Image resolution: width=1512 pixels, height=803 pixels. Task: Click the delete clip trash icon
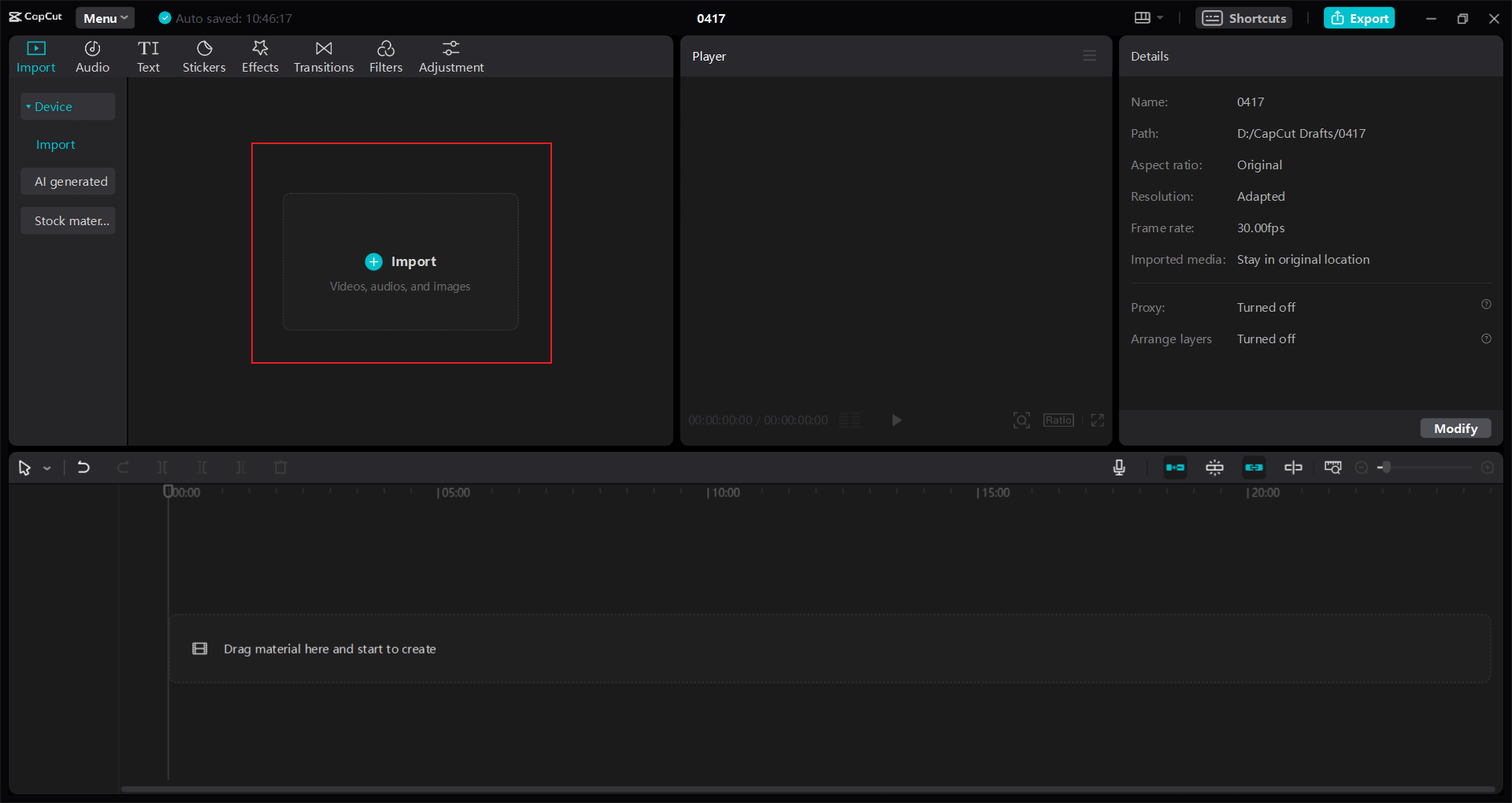[280, 467]
